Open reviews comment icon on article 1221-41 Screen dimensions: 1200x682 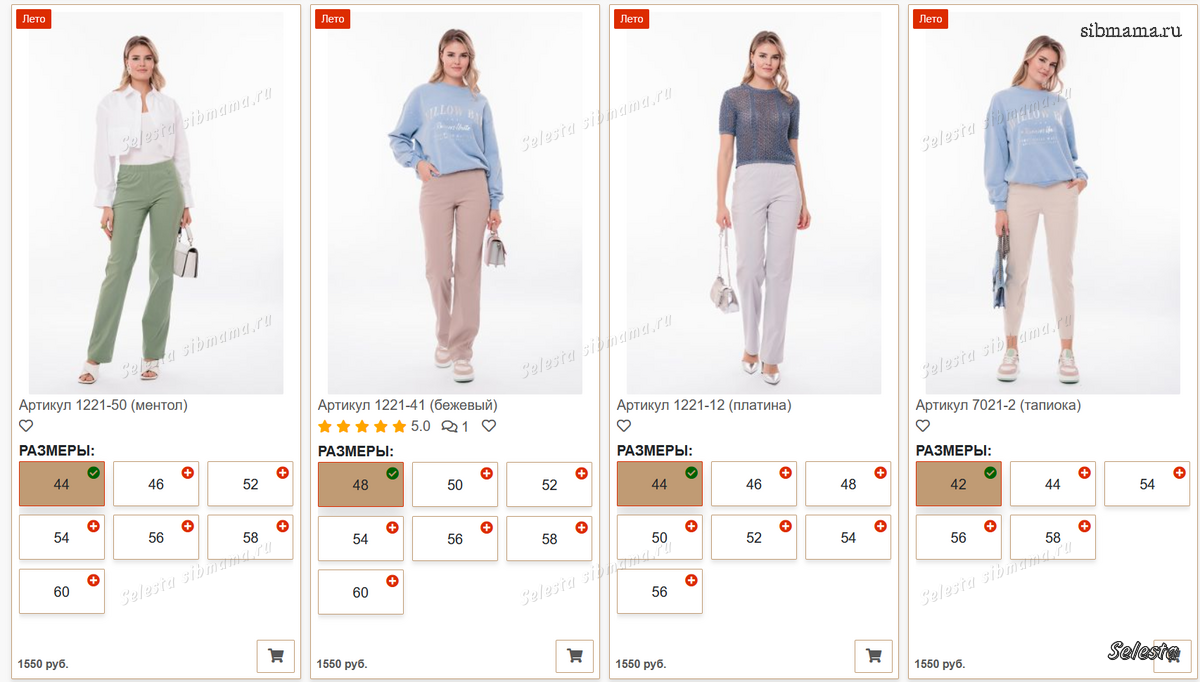[455, 426]
